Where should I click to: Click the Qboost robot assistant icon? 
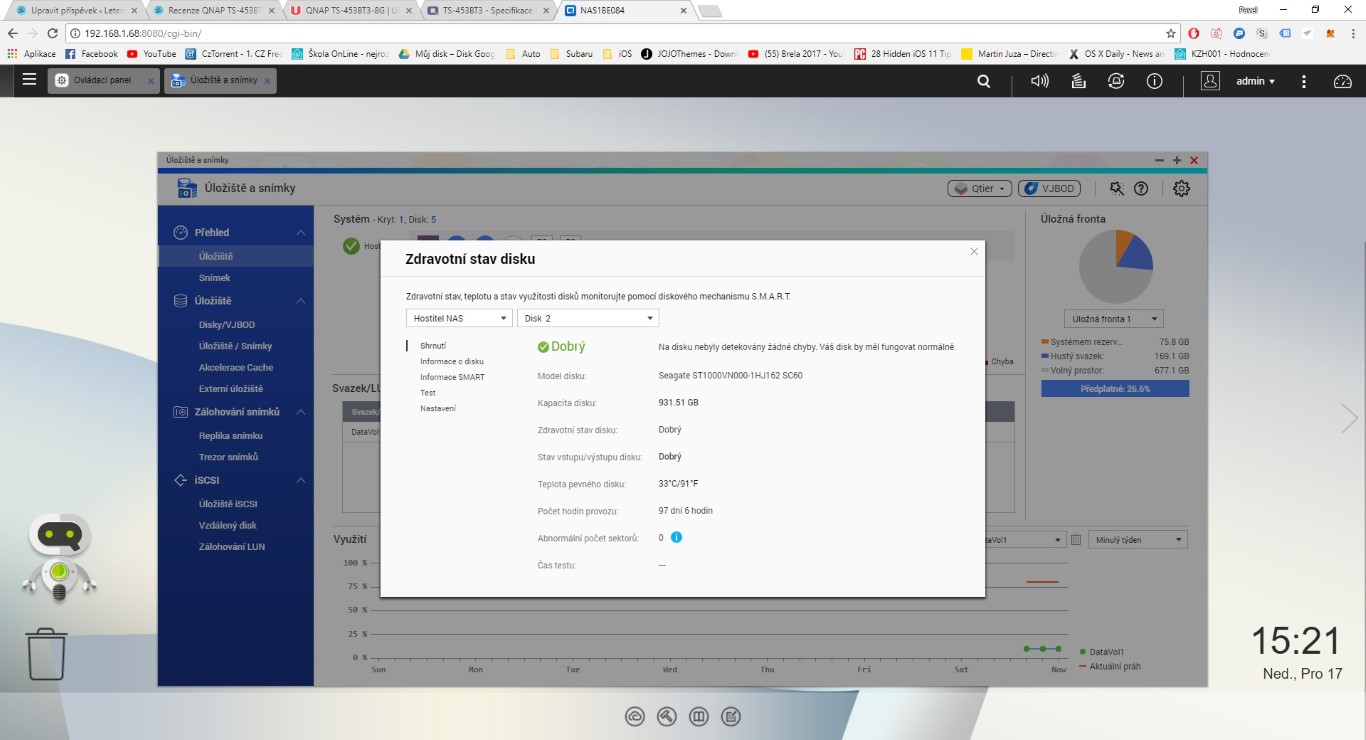[58, 558]
